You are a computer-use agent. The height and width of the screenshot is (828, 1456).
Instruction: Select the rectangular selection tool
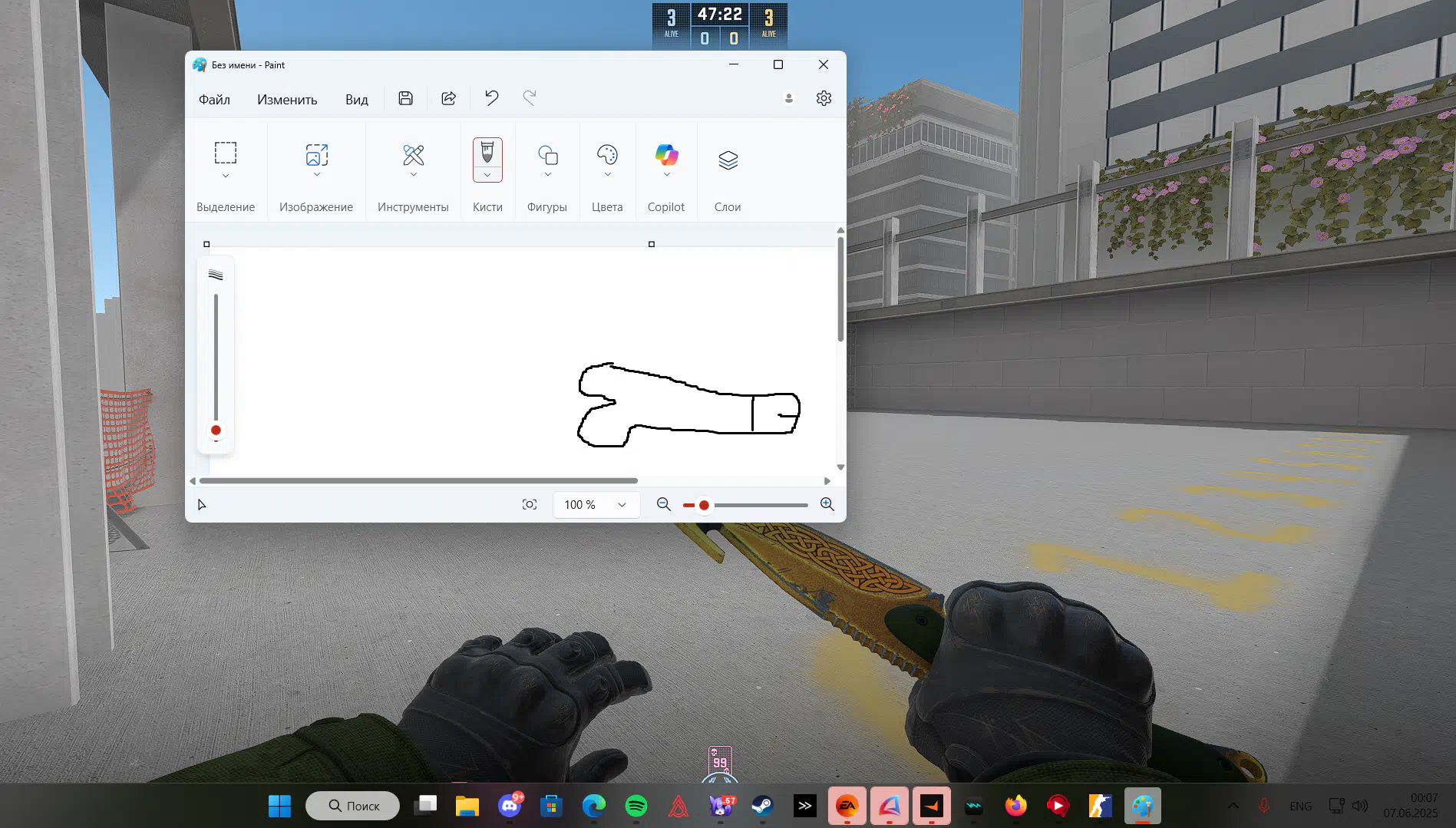pos(226,153)
